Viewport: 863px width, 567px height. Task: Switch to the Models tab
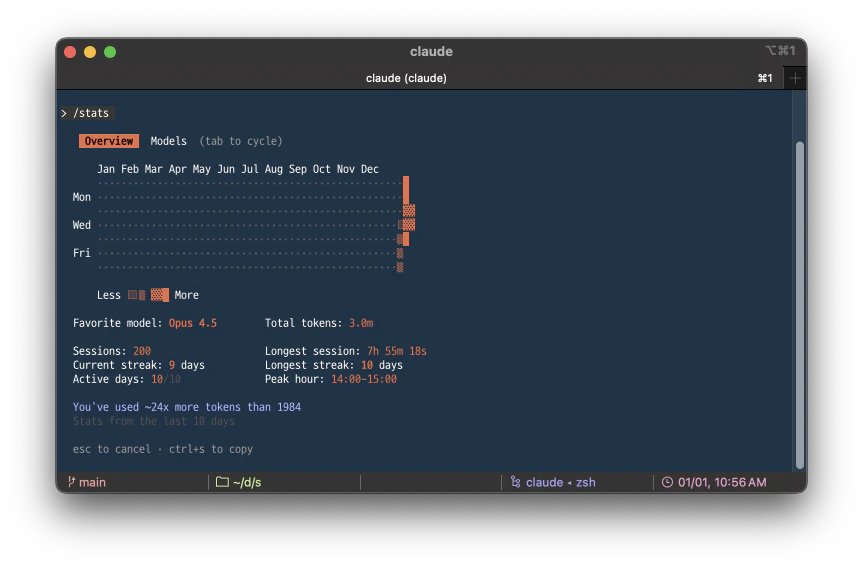point(168,141)
